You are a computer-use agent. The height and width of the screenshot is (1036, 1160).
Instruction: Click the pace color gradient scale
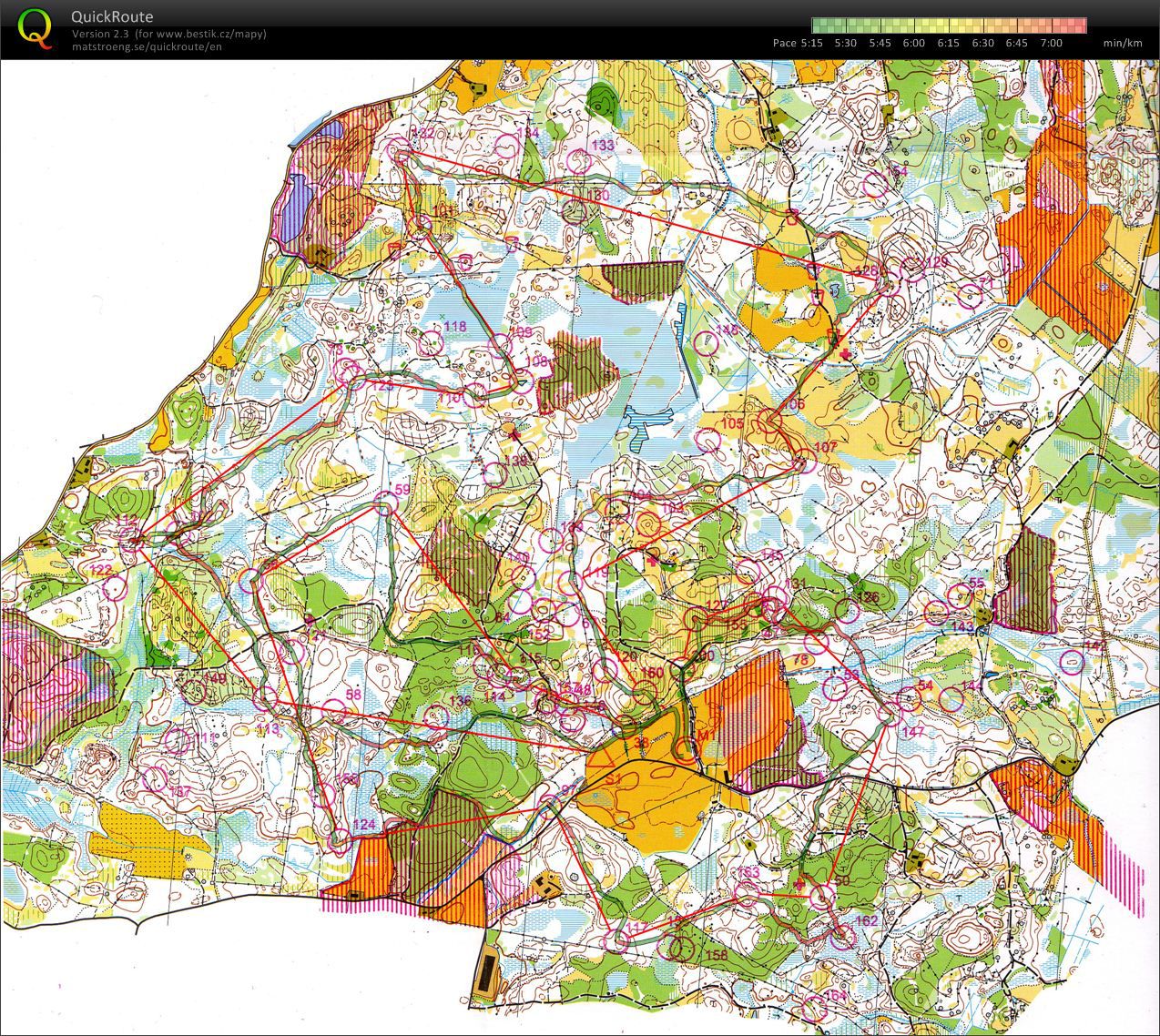click(949, 25)
